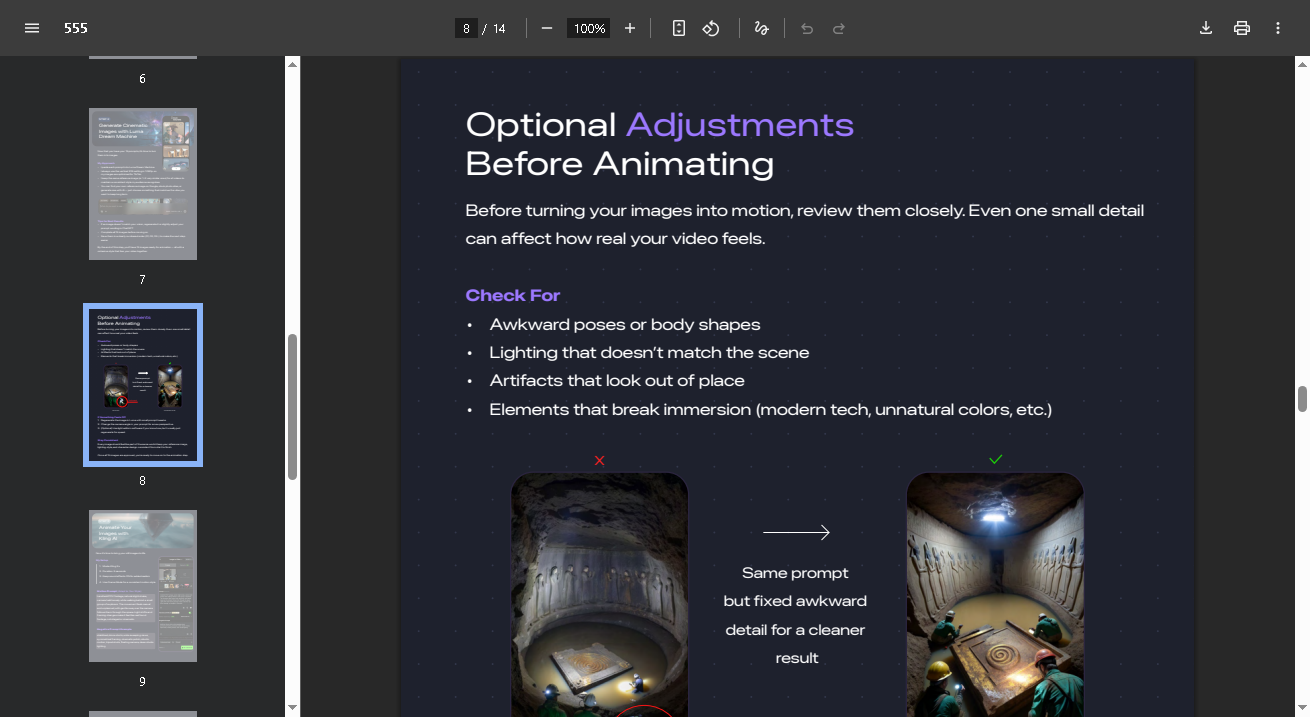Click the thumbnail panel scroll up arrow
The height and width of the screenshot is (717, 1310).
pos(293,65)
